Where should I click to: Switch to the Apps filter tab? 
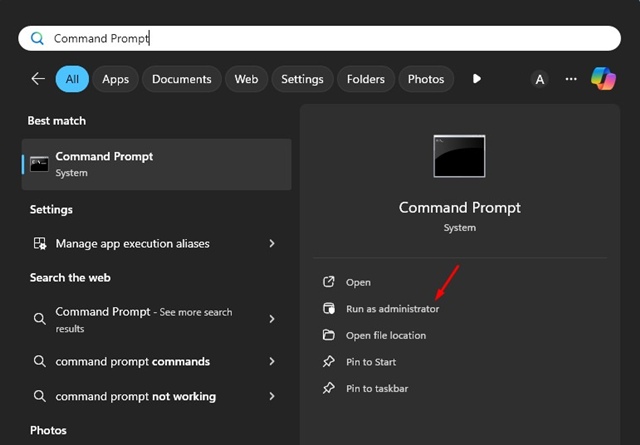tap(116, 79)
